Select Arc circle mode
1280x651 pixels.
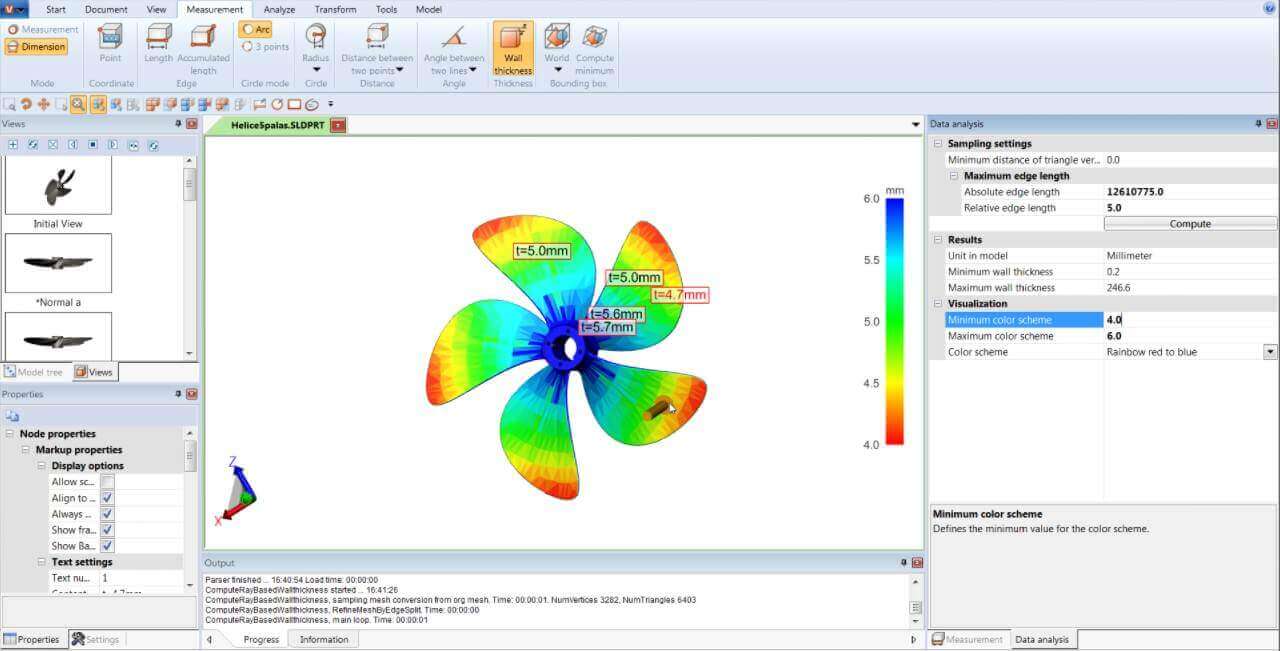(256, 30)
